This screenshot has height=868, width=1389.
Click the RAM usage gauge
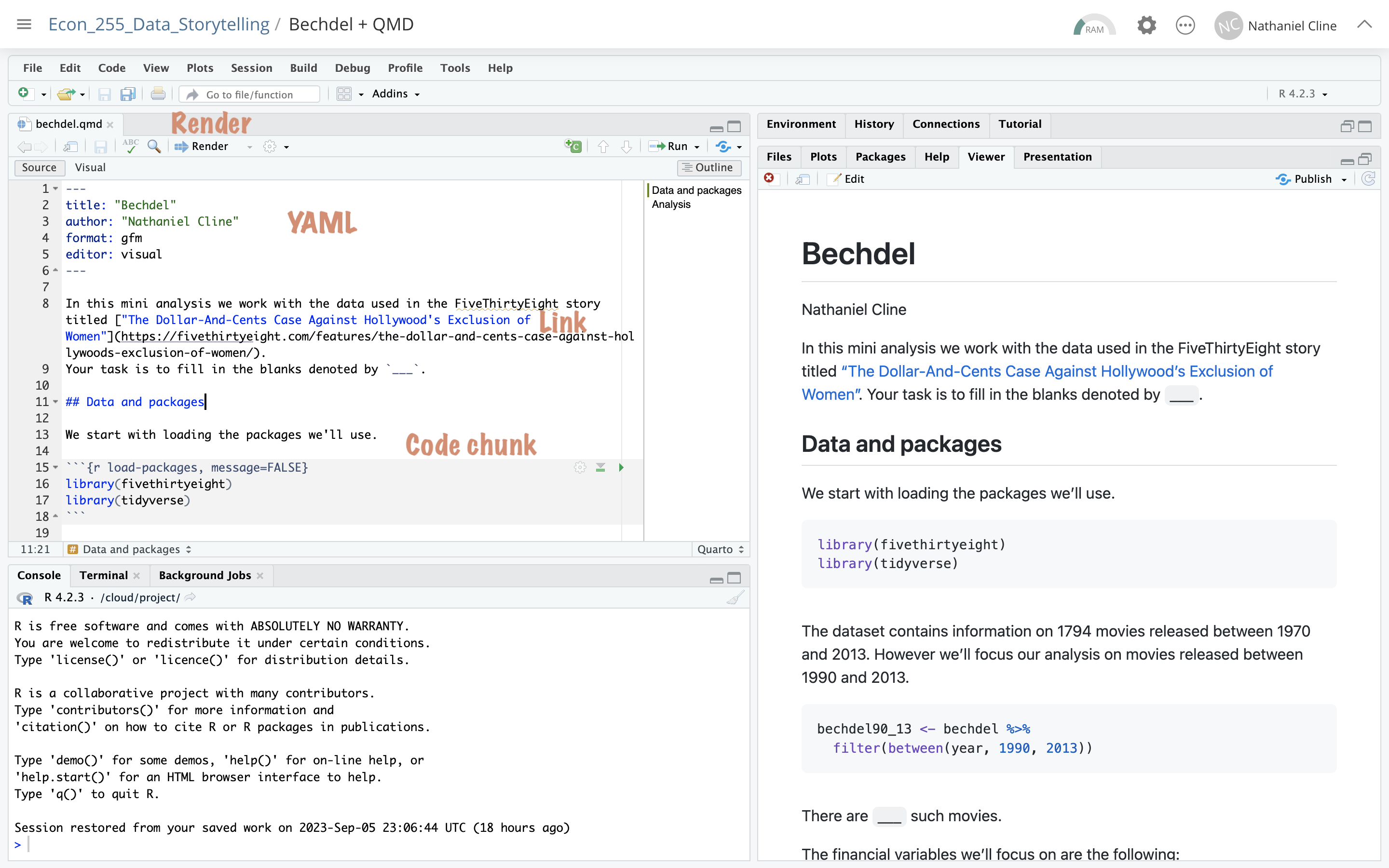1093,26
